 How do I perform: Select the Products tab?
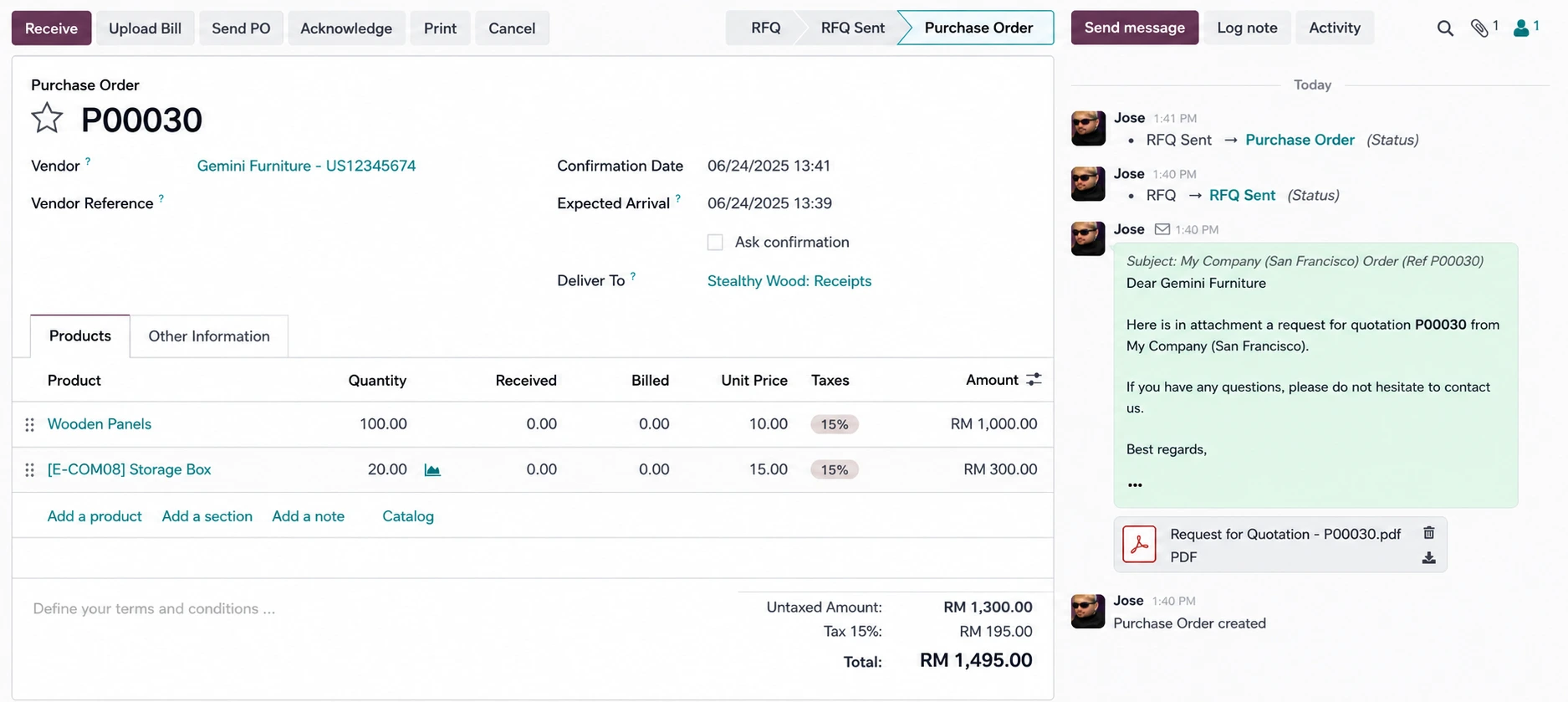tap(80, 336)
